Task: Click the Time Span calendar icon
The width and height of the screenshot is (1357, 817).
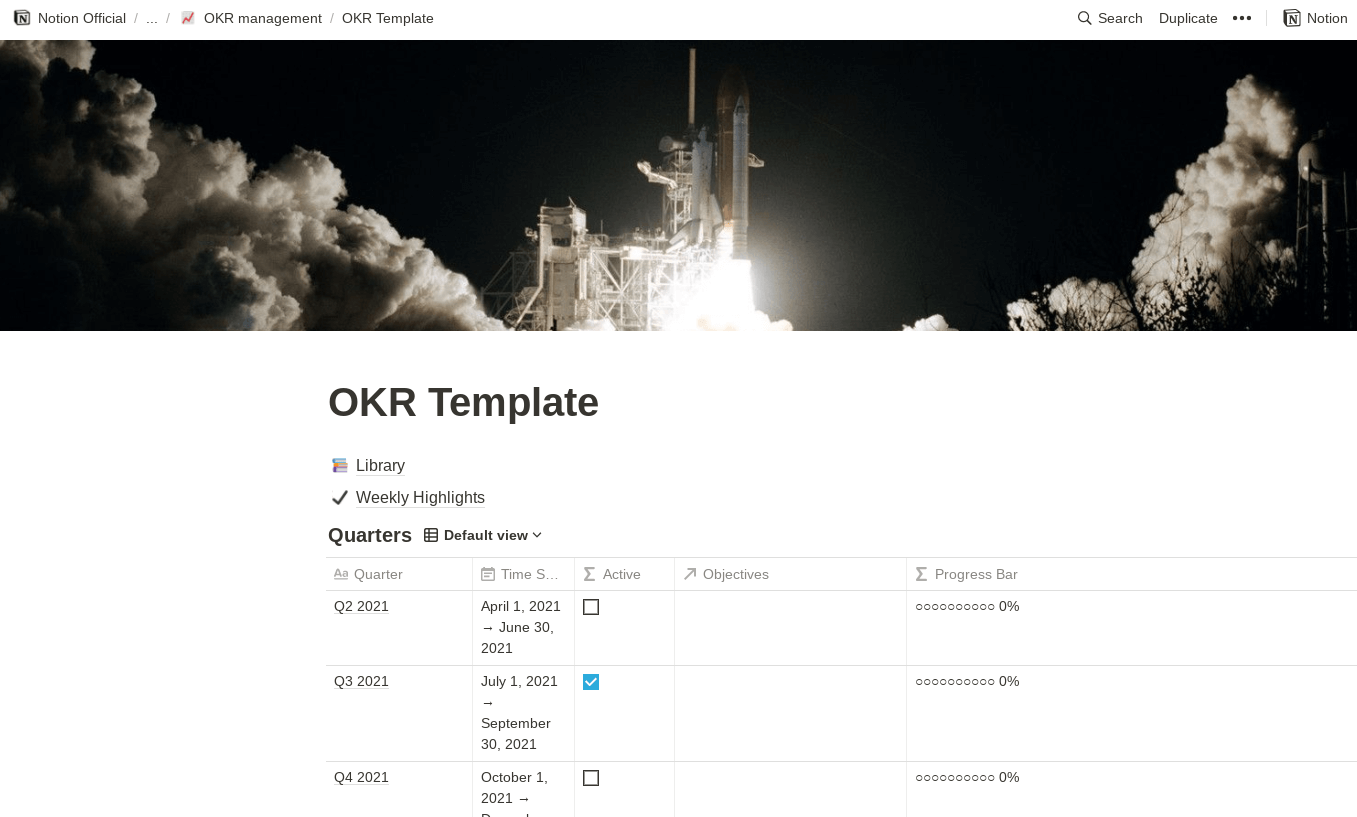Action: pos(488,574)
